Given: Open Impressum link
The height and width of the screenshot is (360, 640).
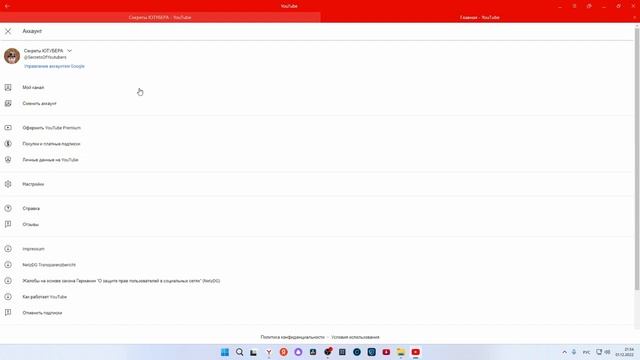Looking at the screenshot, I should point(33,249).
